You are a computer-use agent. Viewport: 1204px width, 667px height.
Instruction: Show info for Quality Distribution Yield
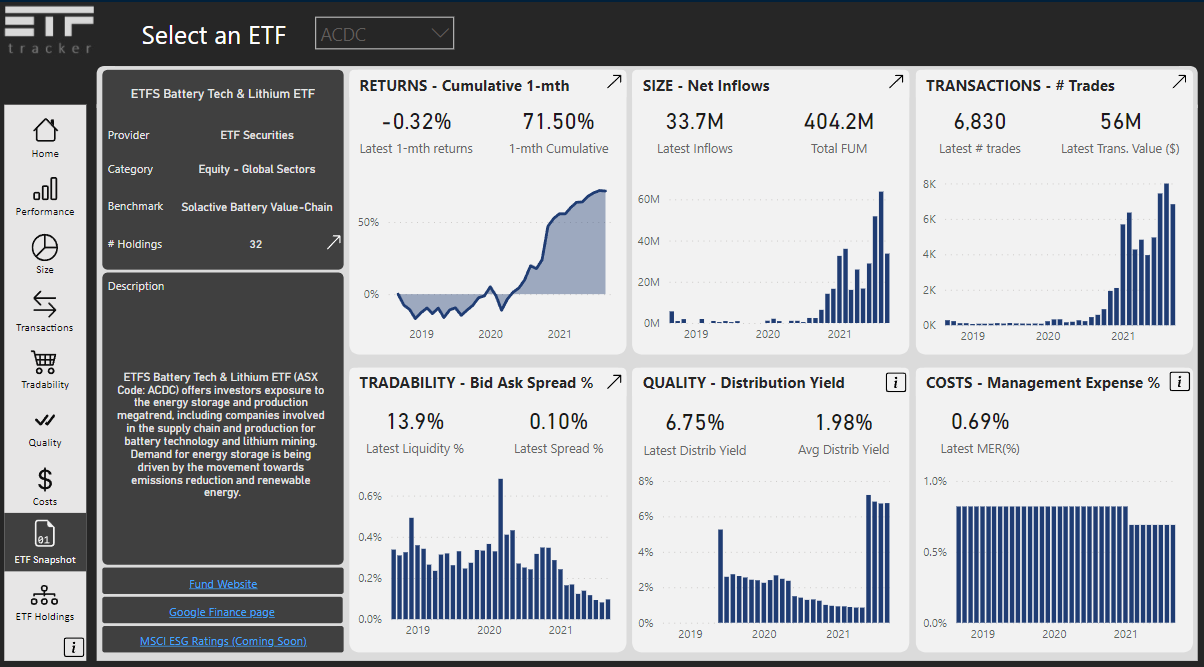pyautogui.click(x=896, y=382)
